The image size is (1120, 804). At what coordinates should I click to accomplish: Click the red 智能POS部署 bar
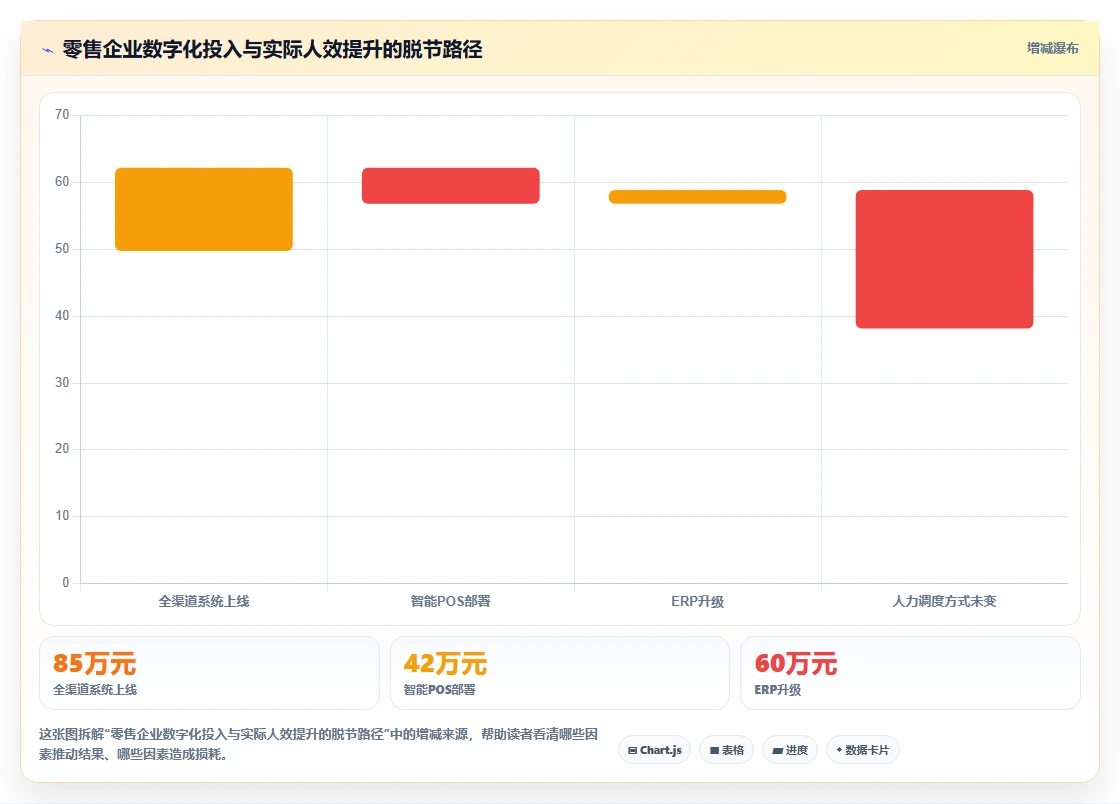point(451,186)
